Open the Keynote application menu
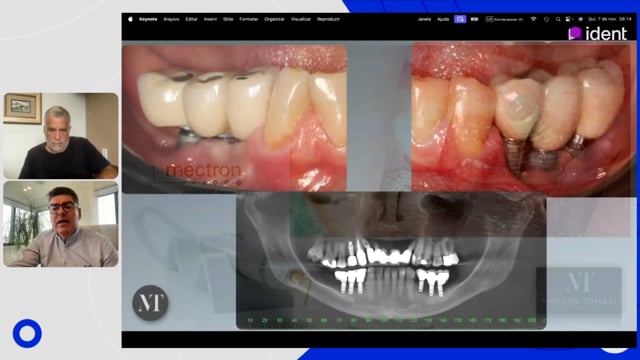Viewport: 640px width, 360px height. [x=148, y=19]
